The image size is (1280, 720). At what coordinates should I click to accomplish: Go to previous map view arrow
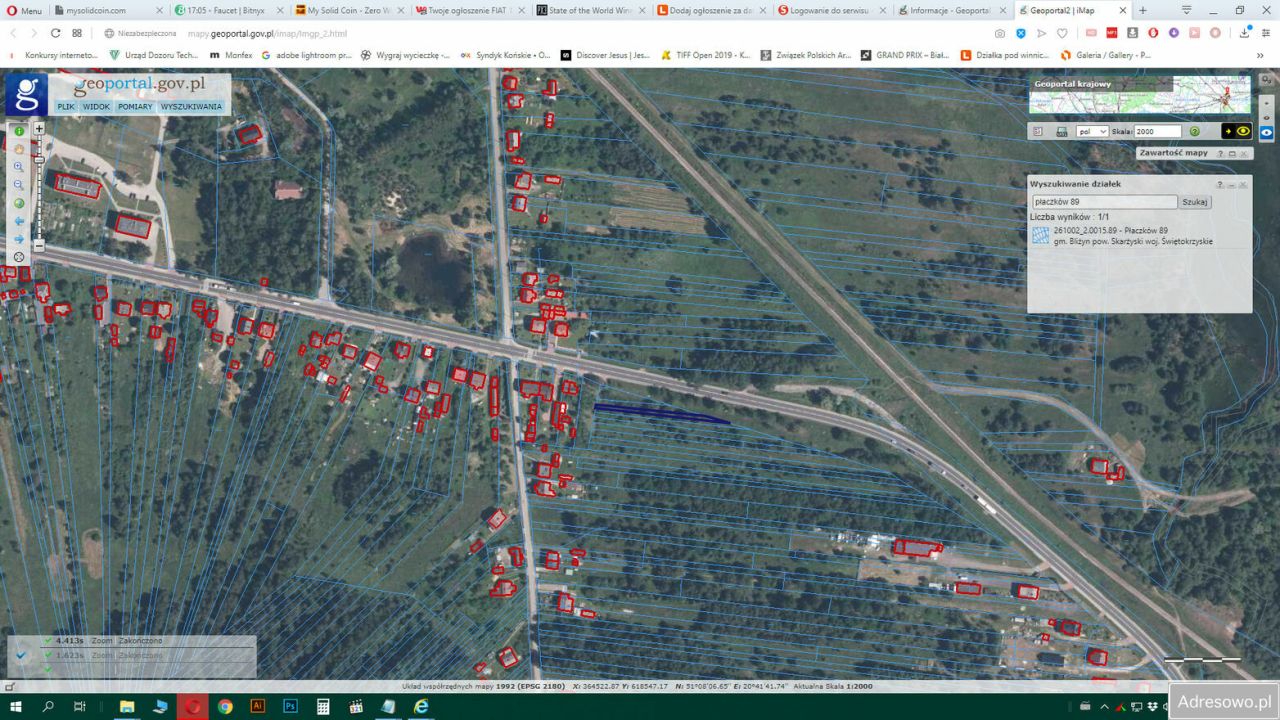point(19,221)
